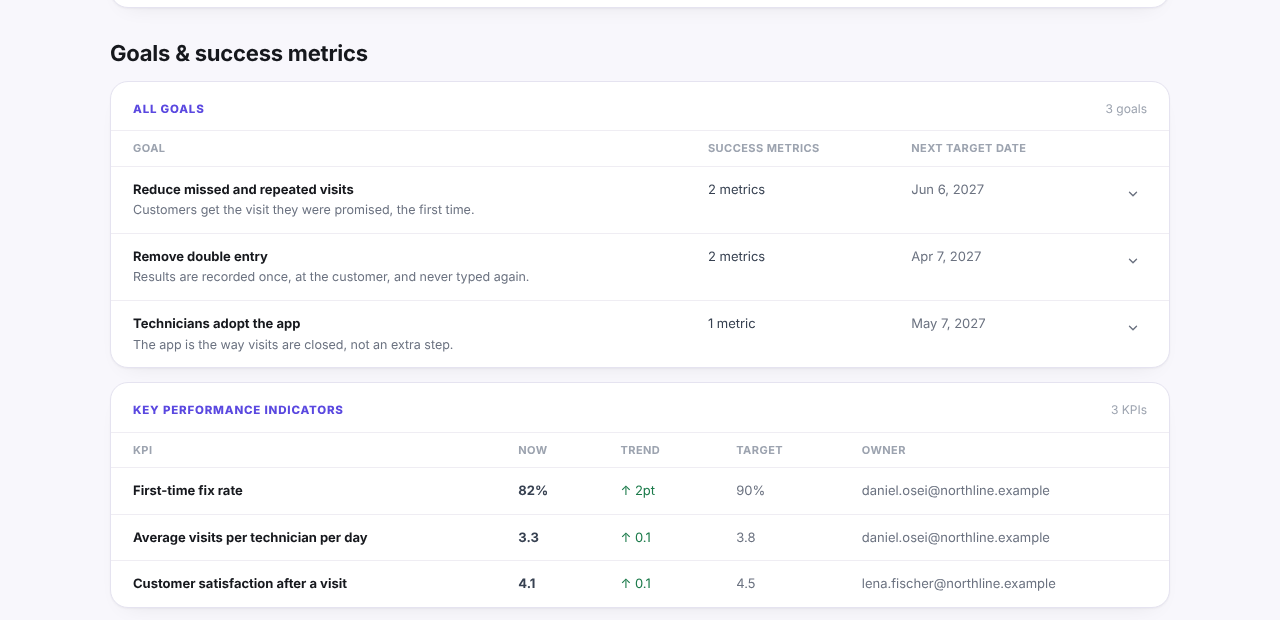Viewport: 1280px width, 620px height.
Task: Click the Average visits per technician per day KPI
Action: 250,537
